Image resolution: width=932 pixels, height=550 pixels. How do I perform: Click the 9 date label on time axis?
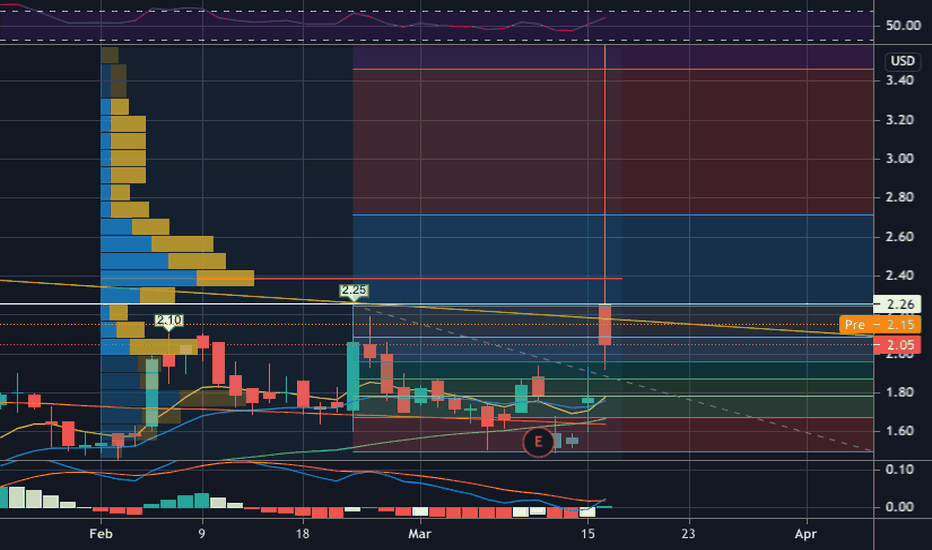pos(201,533)
